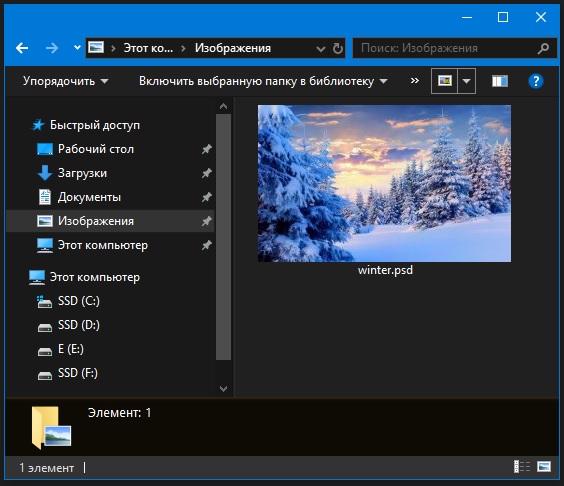Viewport: 564px width, 486px height.
Task: Click Этот ко... in the address breadcrumb
Action: click(148, 48)
